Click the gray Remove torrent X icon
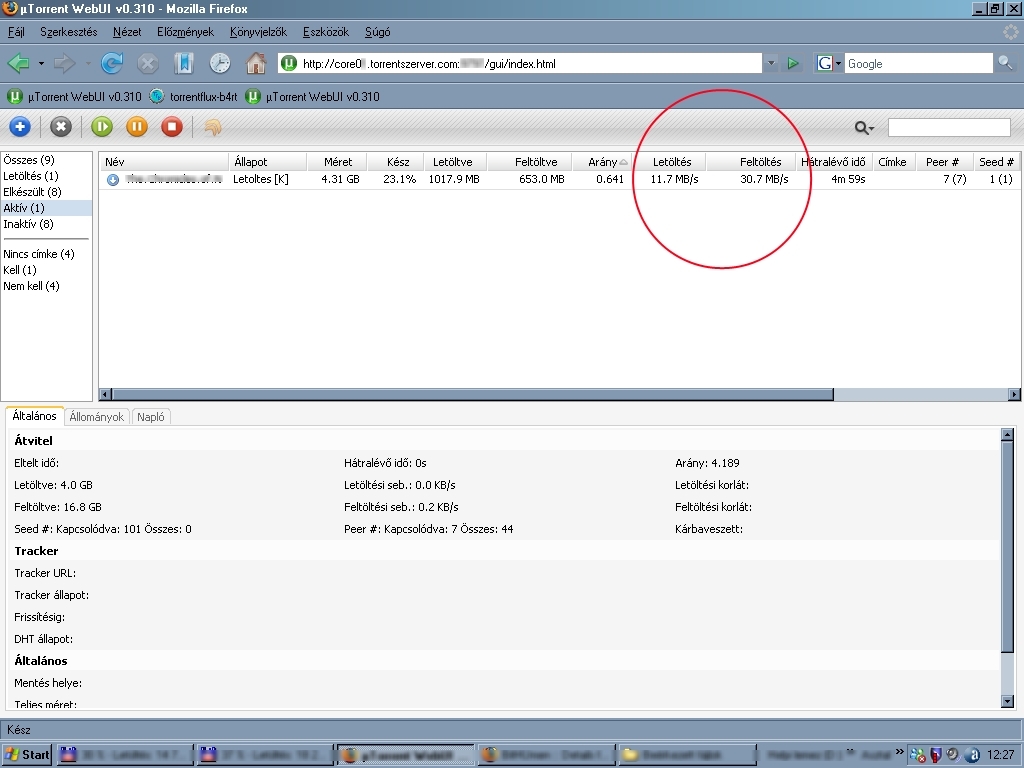1024x768 pixels. (x=61, y=127)
